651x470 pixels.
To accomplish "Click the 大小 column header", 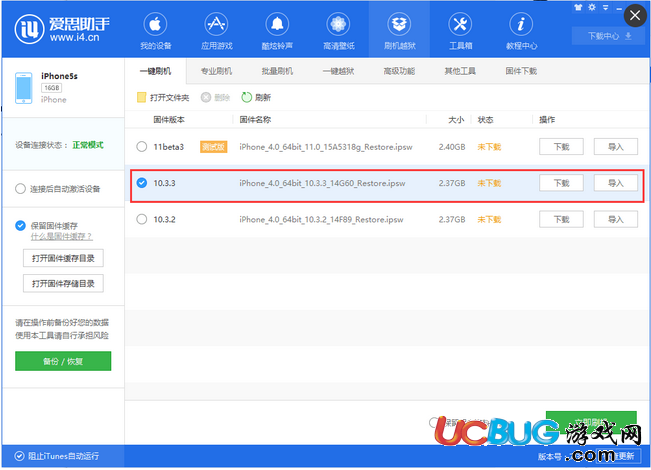I will click(x=456, y=120).
